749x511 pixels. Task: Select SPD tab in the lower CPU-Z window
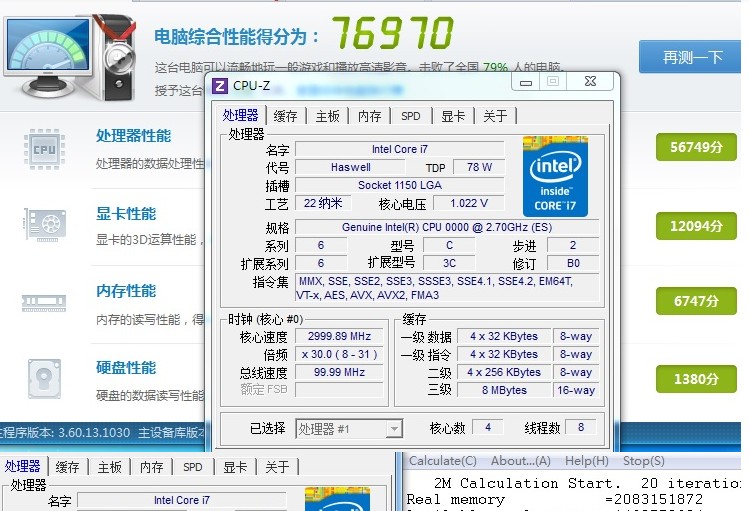coord(193,467)
